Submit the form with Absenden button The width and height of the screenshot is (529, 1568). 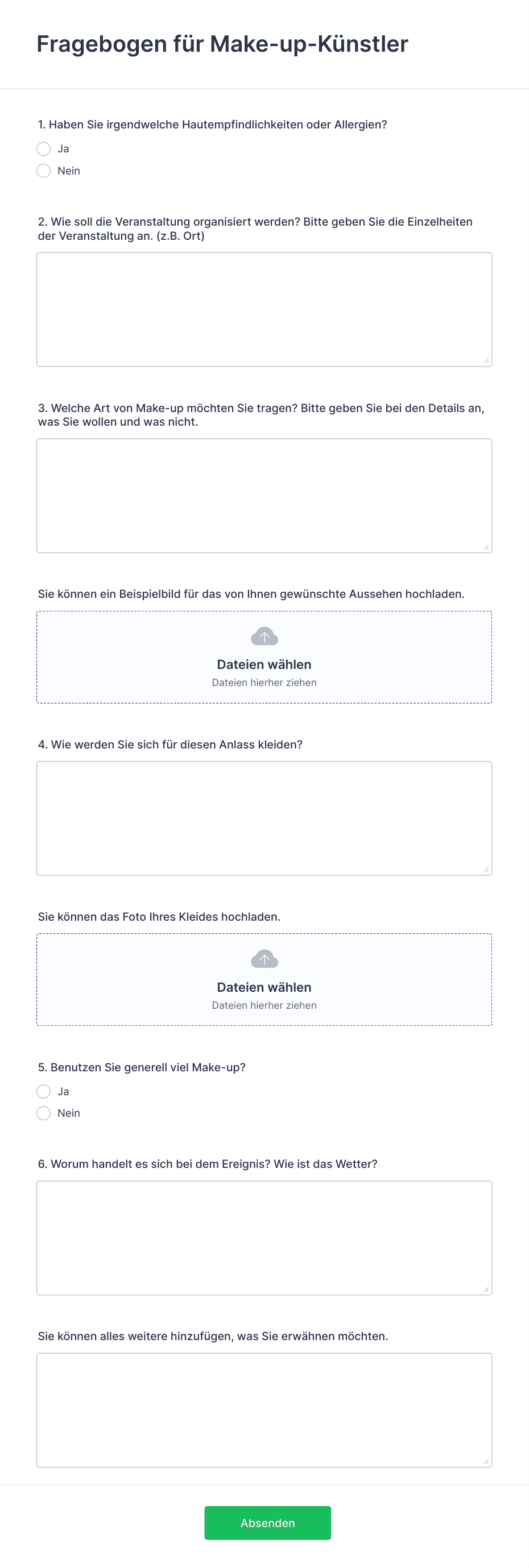click(267, 1523)
